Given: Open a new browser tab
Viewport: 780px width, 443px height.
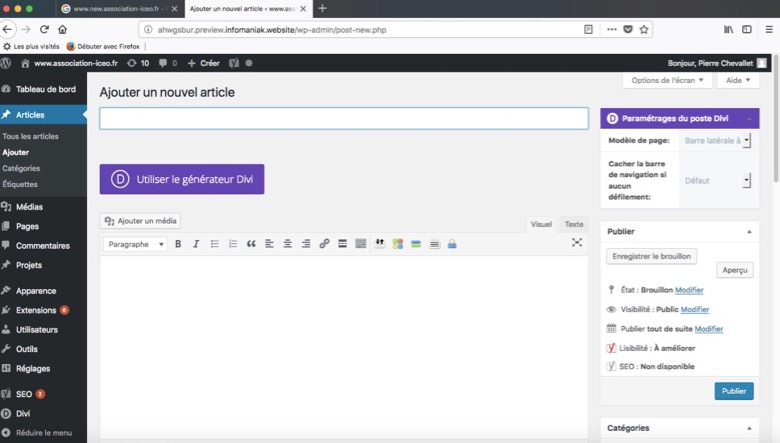Looking at the screenshot, I should (x=322, y=8).
